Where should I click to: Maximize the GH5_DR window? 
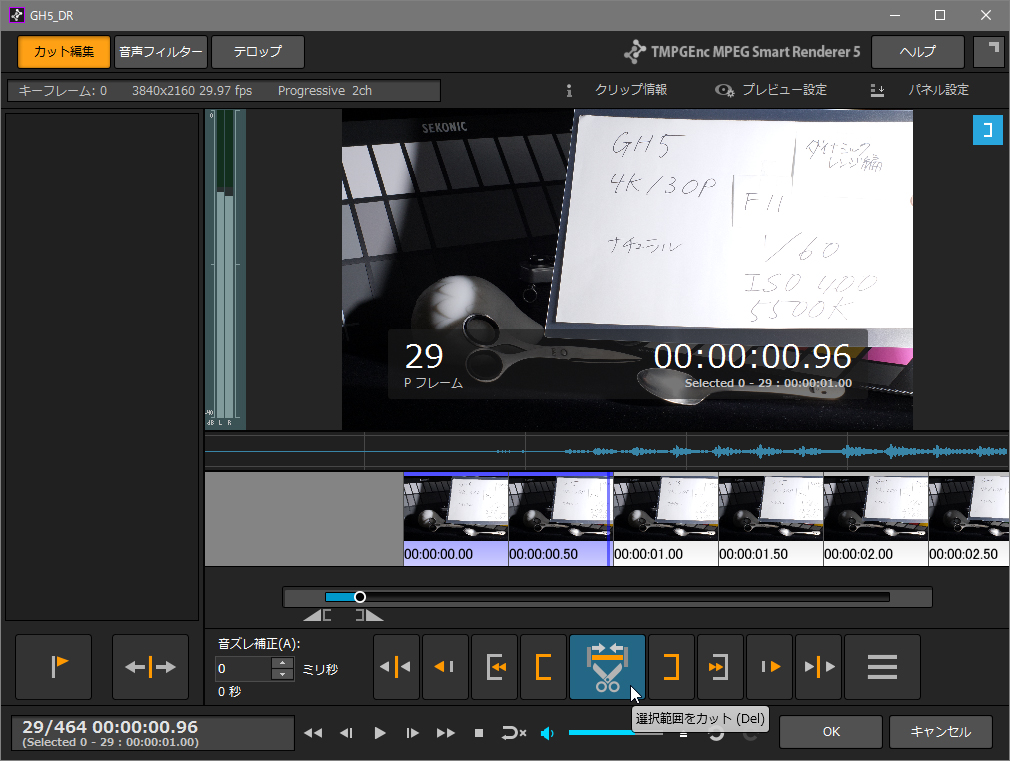coord(940,15)
